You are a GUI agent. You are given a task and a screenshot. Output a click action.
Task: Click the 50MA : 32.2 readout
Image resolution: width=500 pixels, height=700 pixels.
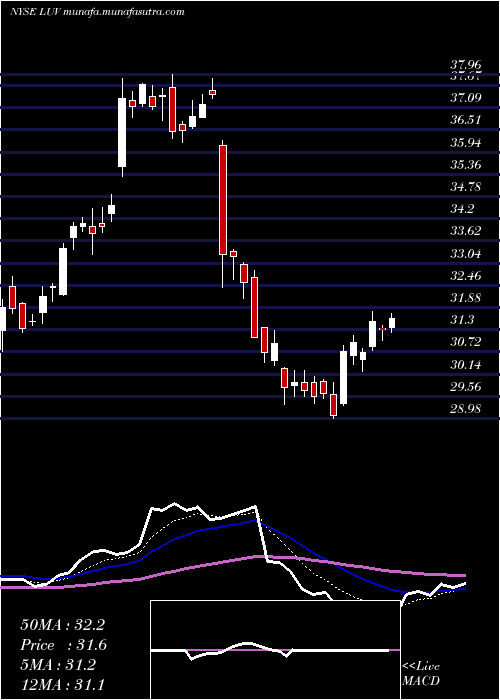[62, 625]
